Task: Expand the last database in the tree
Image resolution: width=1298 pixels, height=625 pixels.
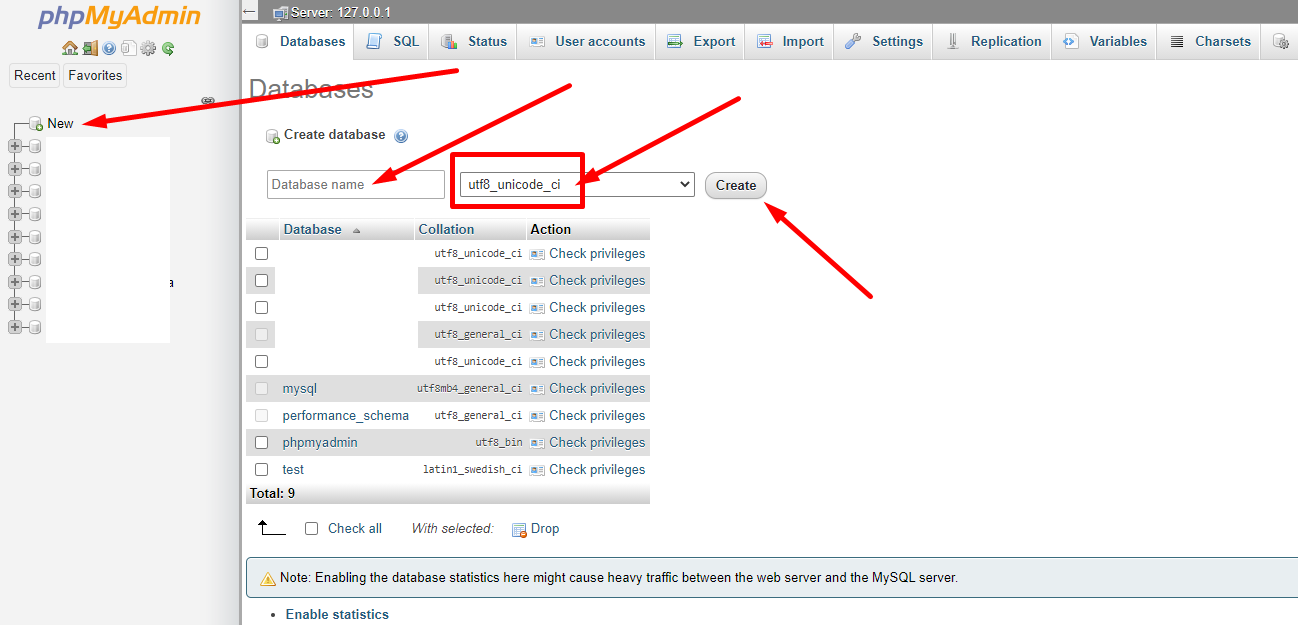Action: click(x=15, y=327)
